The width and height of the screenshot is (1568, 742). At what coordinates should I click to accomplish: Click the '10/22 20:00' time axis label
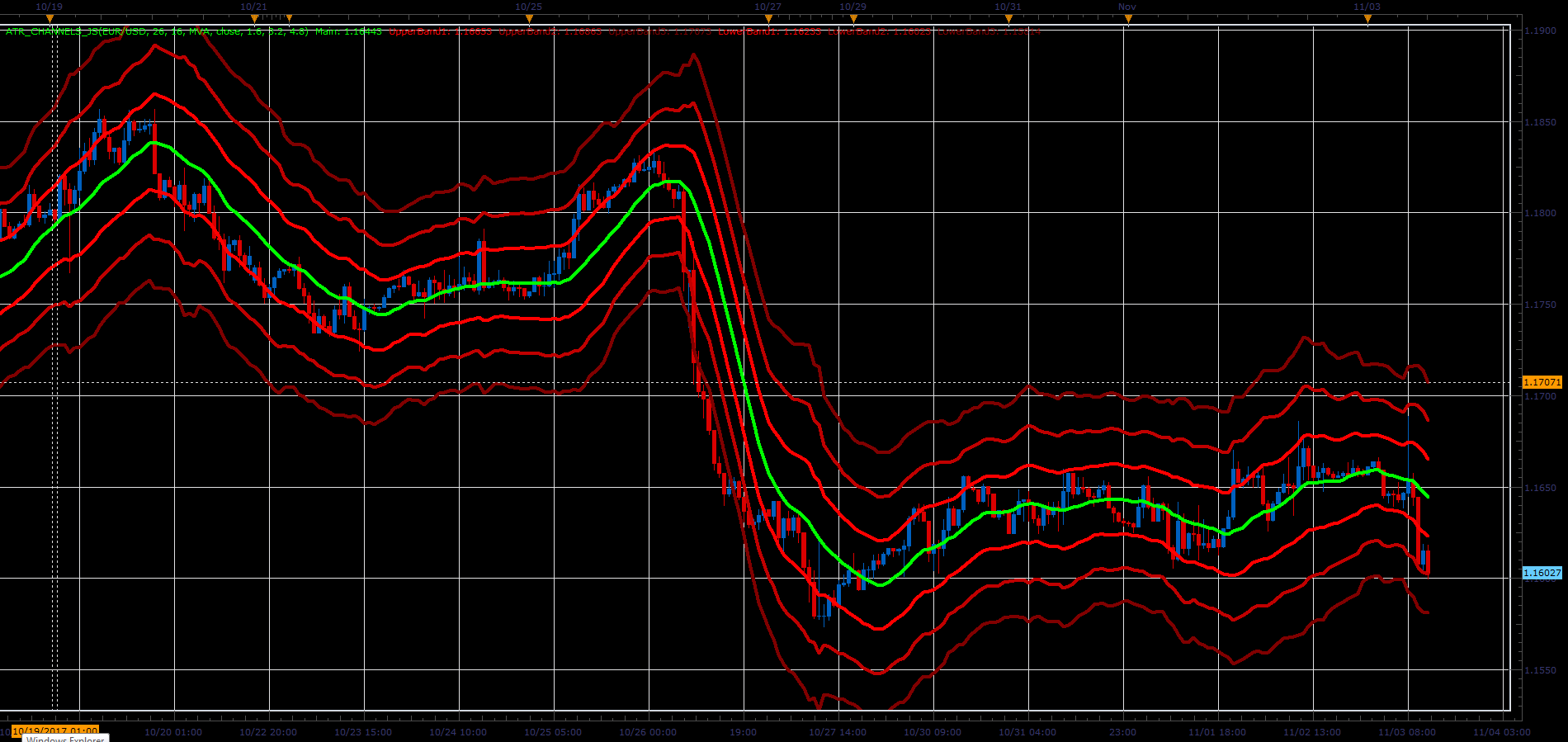point(268,732)
